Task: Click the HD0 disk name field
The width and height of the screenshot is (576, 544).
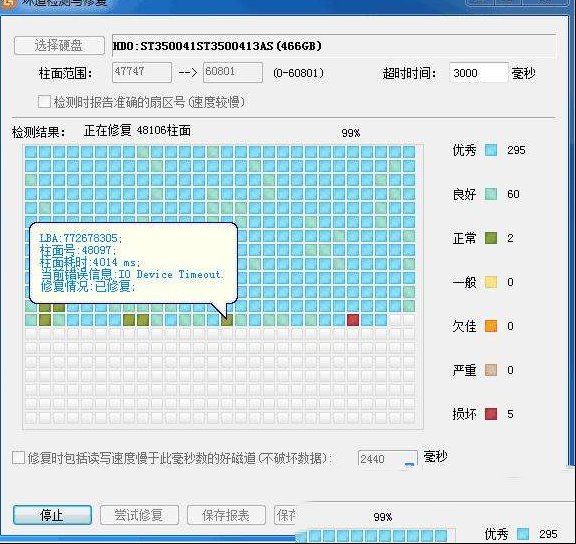Action: 334,46
